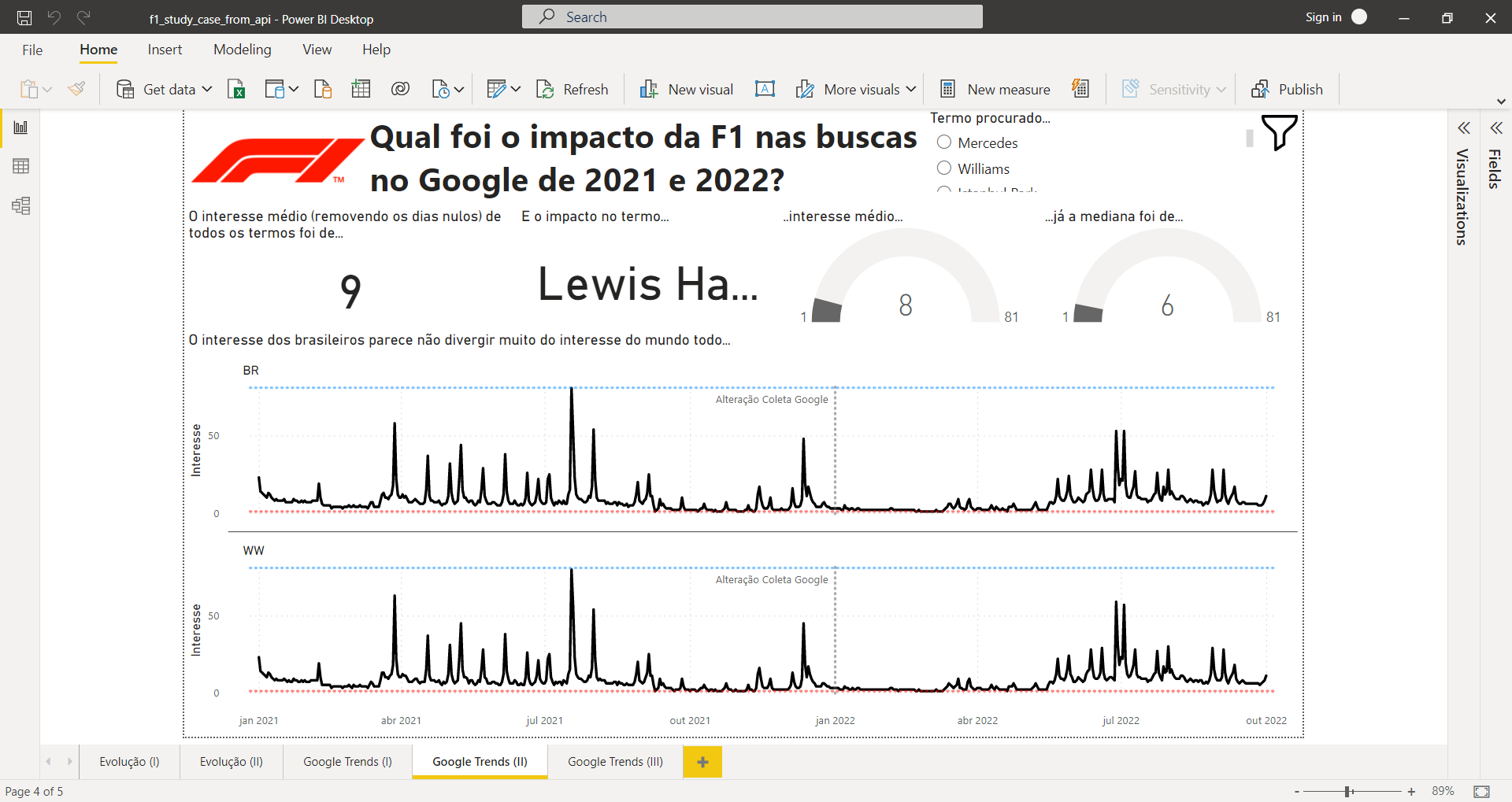The image size is (1512, 802).
Task: Click the account avatar next to Sign in
Action: [x=1359, y=17]
